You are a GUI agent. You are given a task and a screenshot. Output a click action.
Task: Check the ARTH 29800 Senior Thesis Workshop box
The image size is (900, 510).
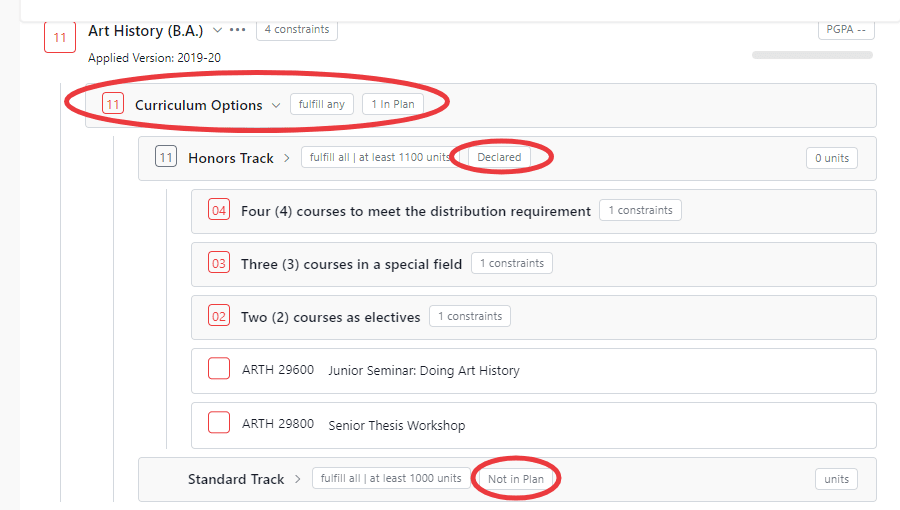tap(219, 423)
